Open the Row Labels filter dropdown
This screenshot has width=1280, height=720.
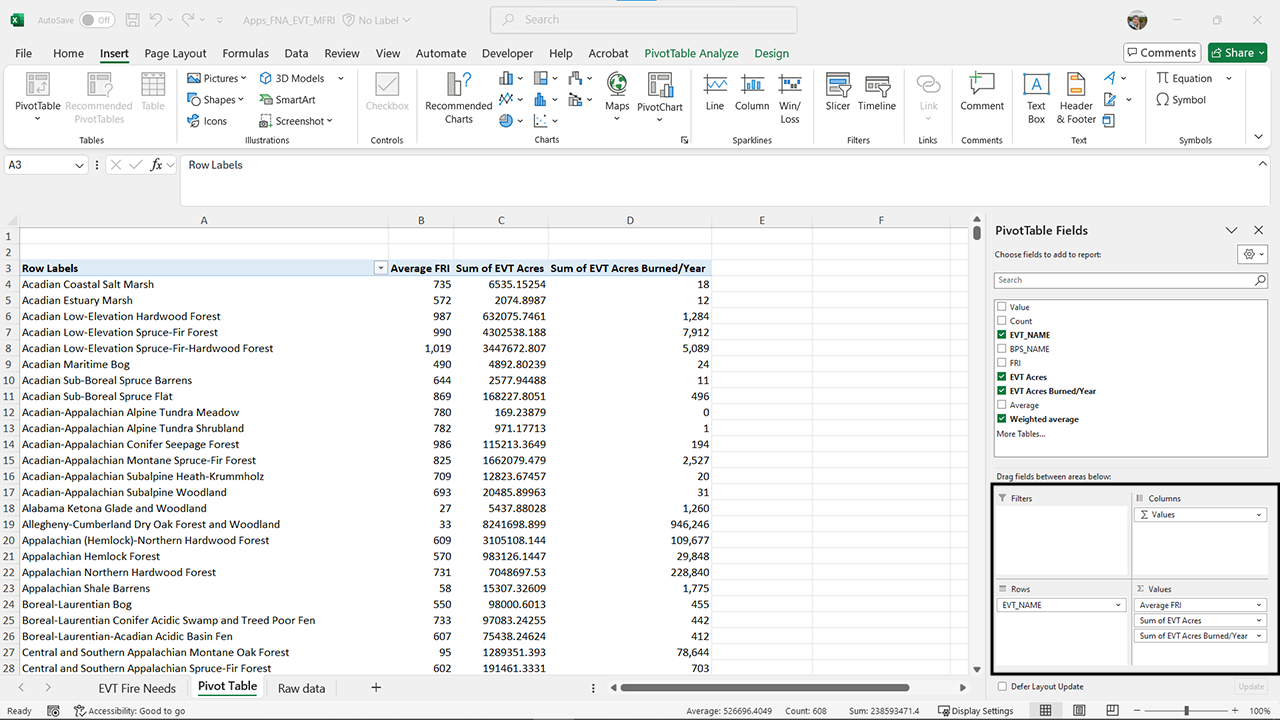(x=380, y=268)
